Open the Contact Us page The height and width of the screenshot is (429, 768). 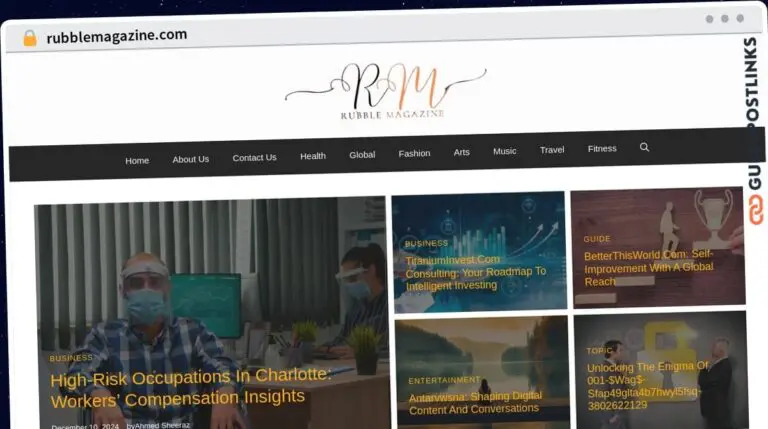[x=254, y=157]
